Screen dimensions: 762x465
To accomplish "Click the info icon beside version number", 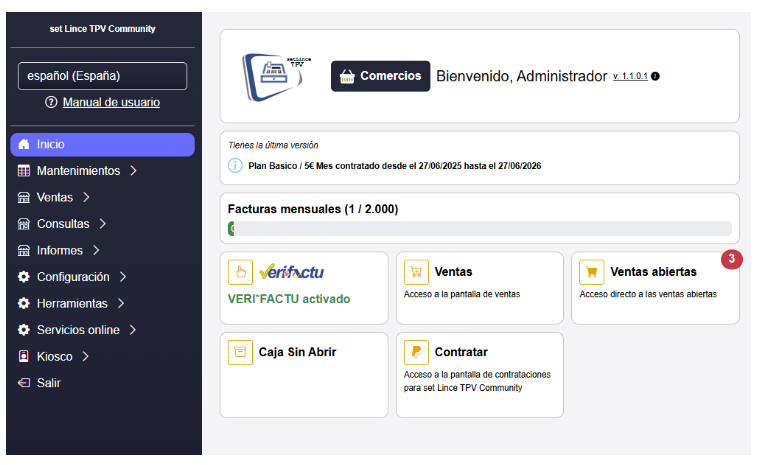I will tap(656, 77).
